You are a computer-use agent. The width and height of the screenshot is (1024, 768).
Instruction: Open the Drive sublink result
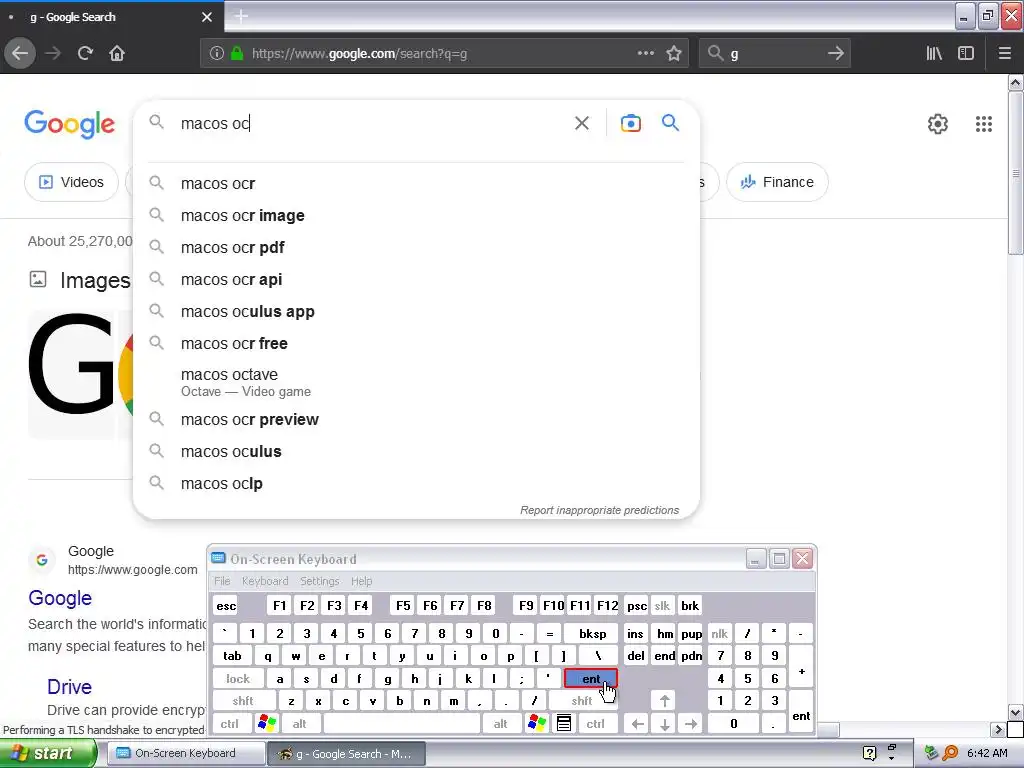point(69,687)
